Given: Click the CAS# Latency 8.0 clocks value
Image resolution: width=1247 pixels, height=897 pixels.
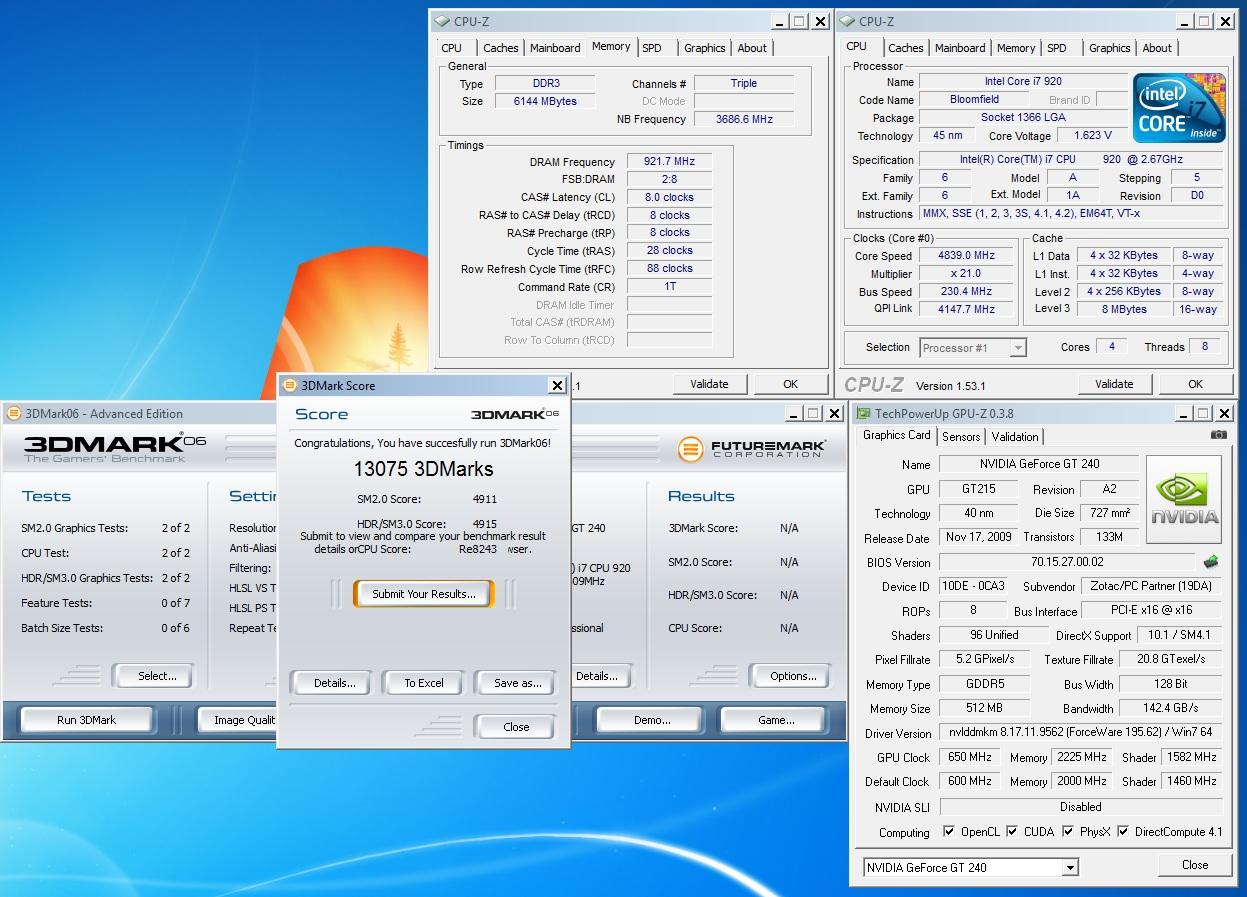Looking at the screenshot, I should click(x=669, y=197).
